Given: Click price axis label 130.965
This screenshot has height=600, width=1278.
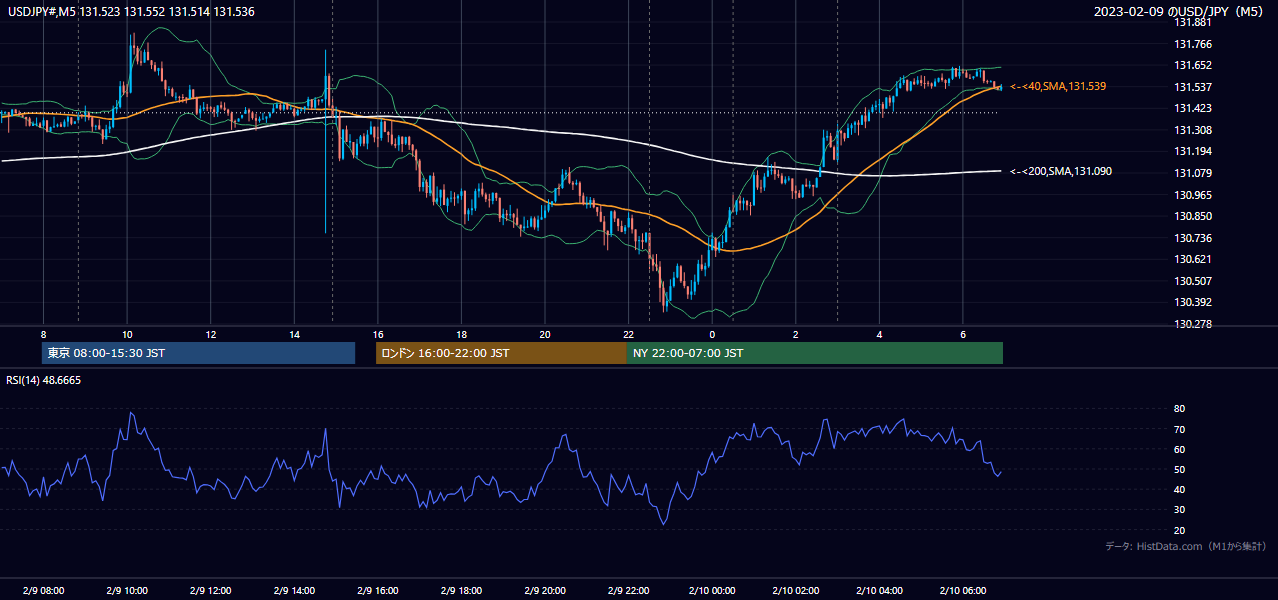Looking at the screenshot, I should click(1193, 195).
